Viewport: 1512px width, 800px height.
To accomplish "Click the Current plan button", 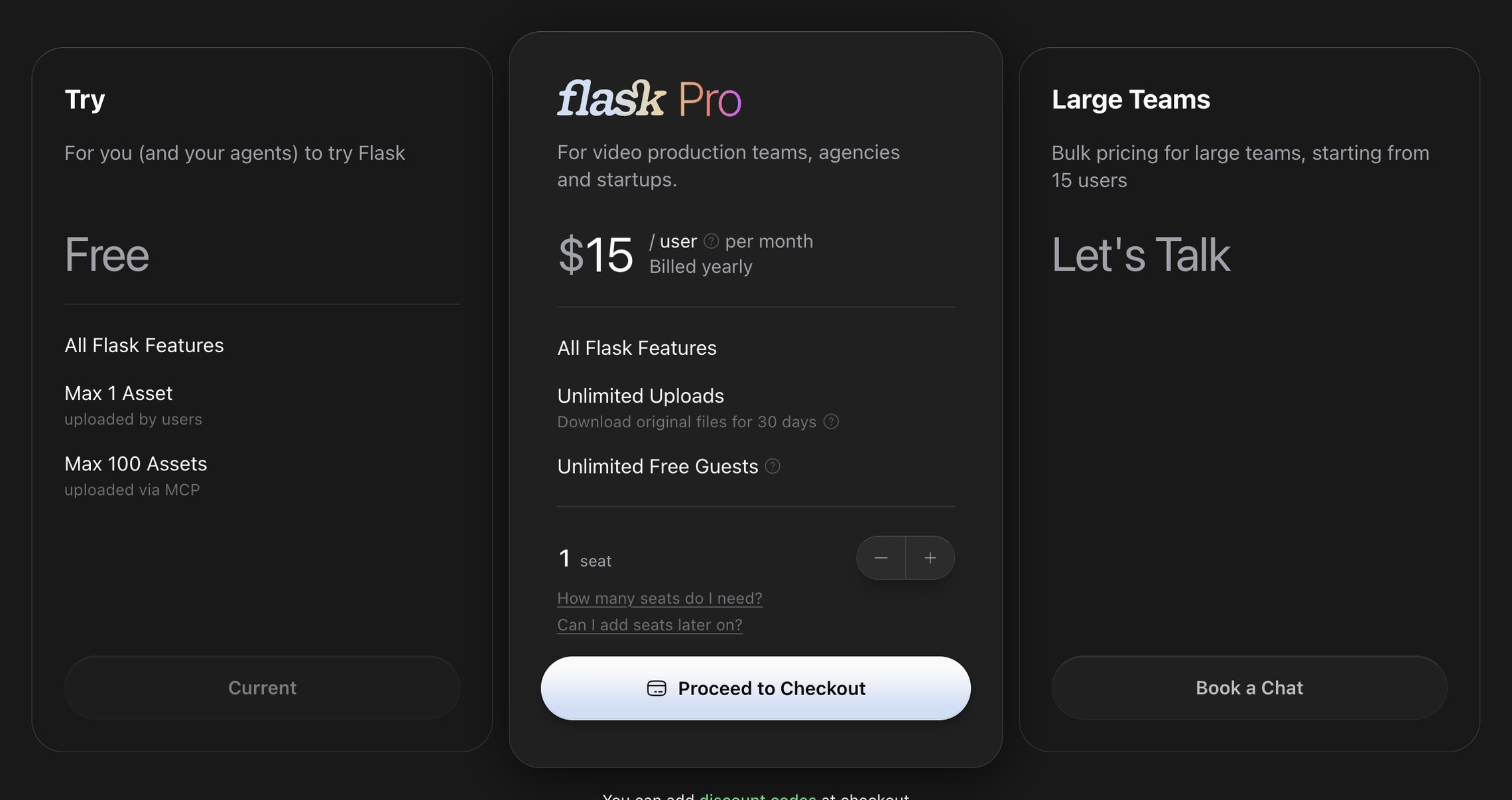I will pos(262,688).
